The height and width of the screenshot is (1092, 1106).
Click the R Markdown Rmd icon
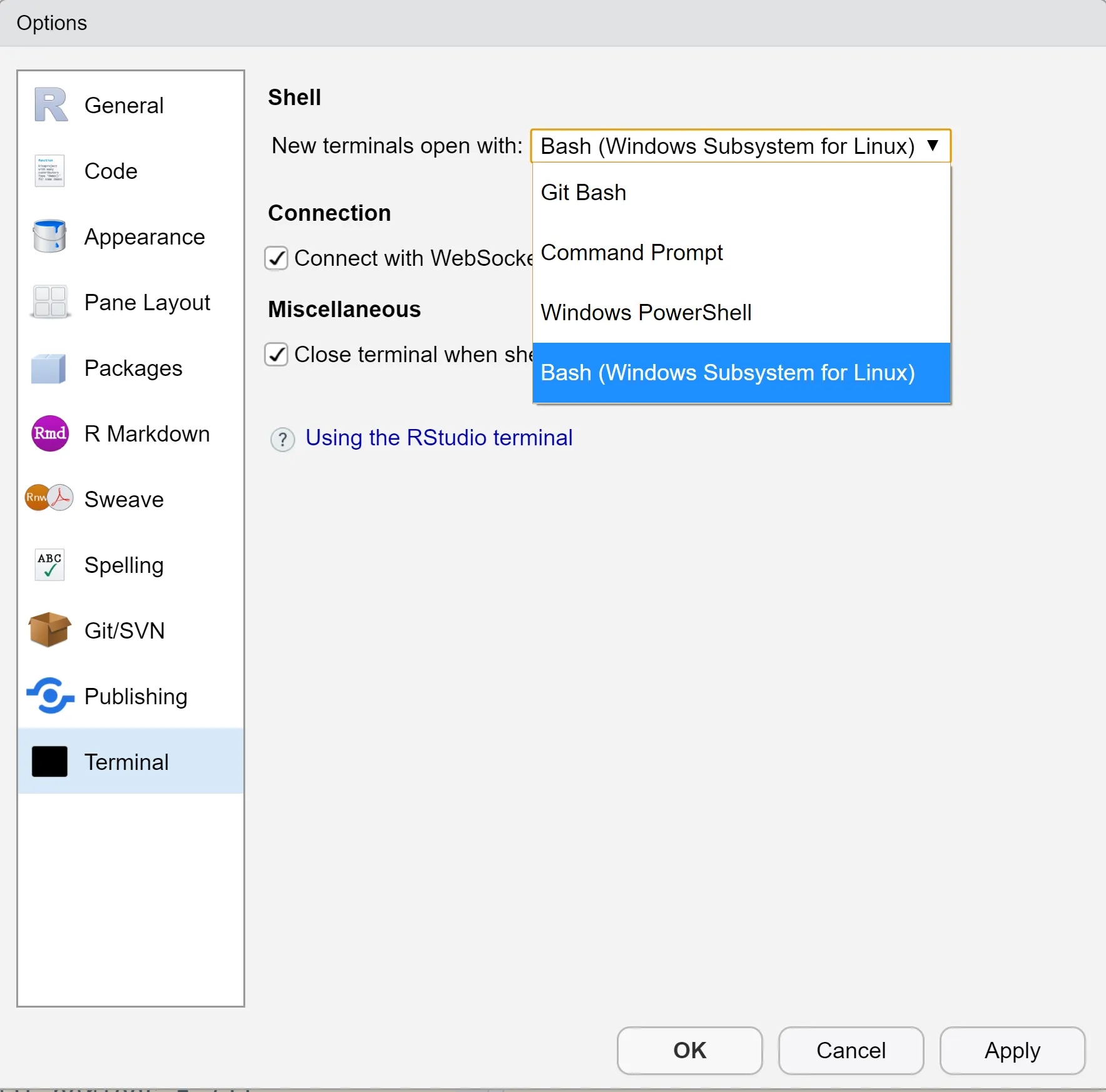click(50, 433)
